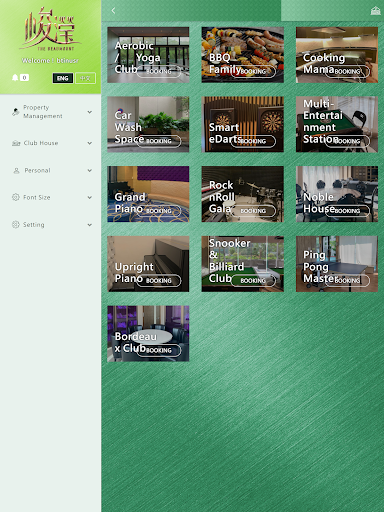Book the Cooking Mama facility
This screenshot has height=512, width=384.
[347, 71]
